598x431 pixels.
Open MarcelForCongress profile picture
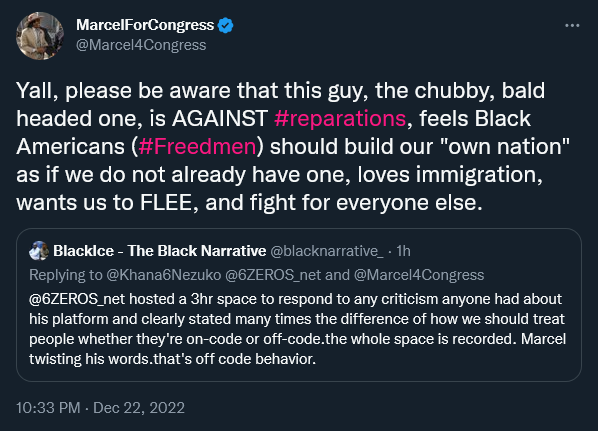coord(40,36)
